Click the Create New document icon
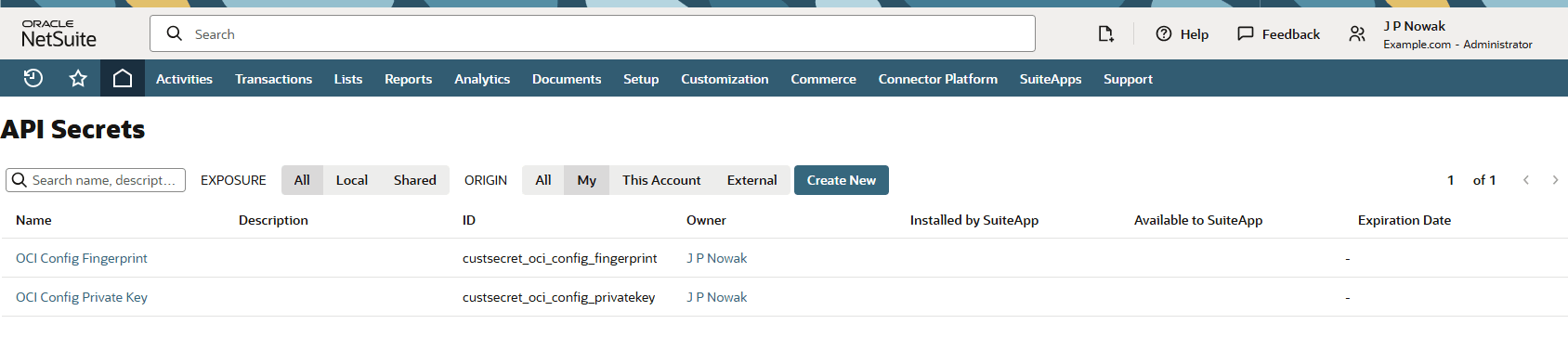This screenshot has width=1568, height=363. pos(1105,34)
